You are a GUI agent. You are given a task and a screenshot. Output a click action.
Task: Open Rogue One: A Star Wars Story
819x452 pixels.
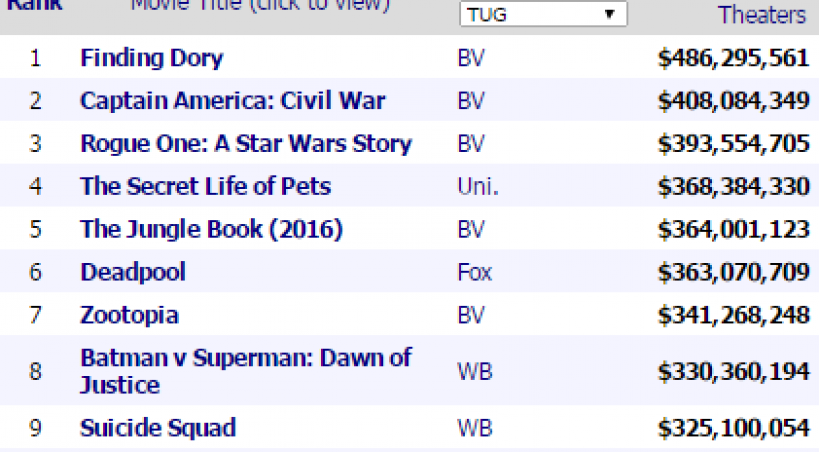pos(245,144)
